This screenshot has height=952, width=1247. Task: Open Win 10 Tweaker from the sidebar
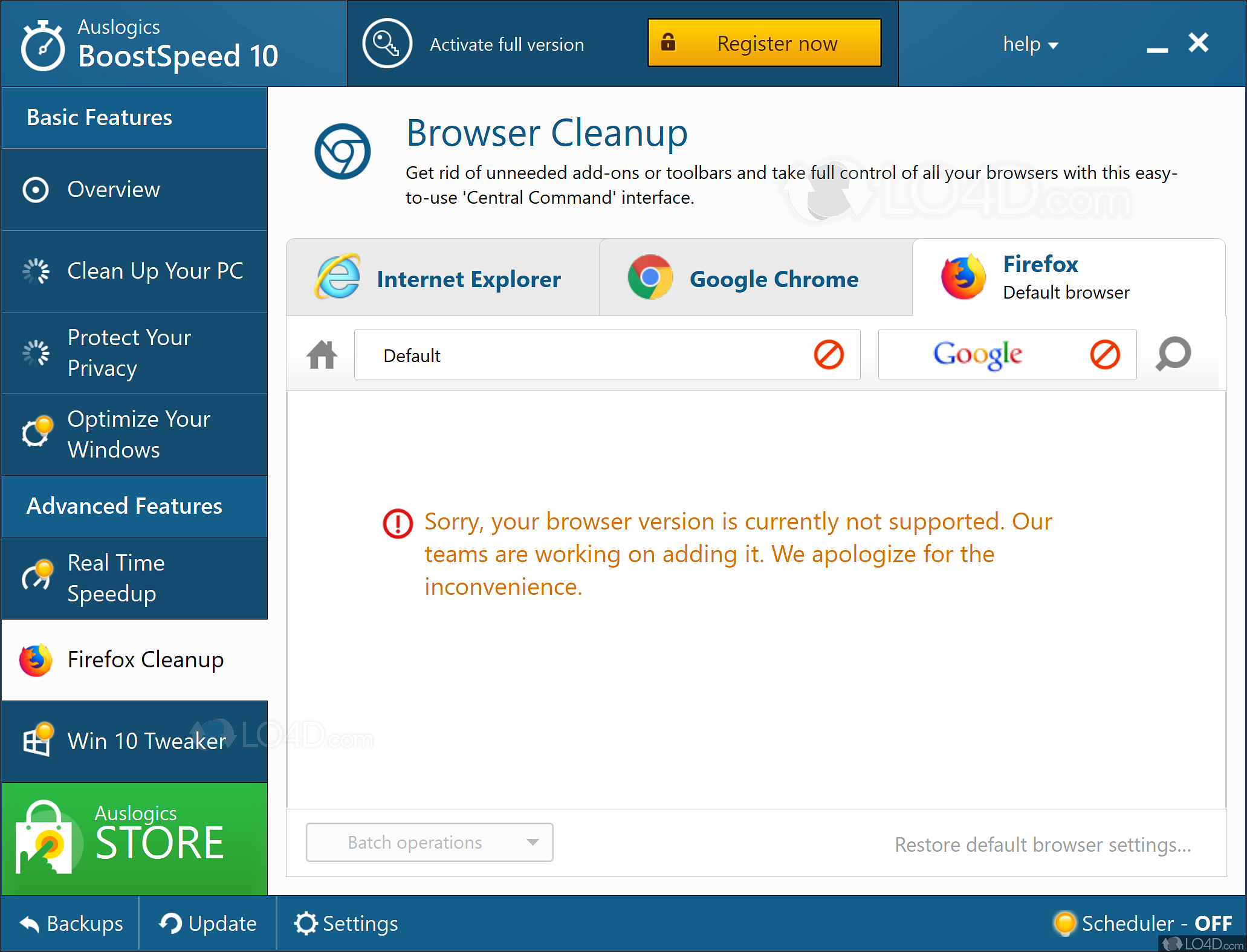click(134, 741)
